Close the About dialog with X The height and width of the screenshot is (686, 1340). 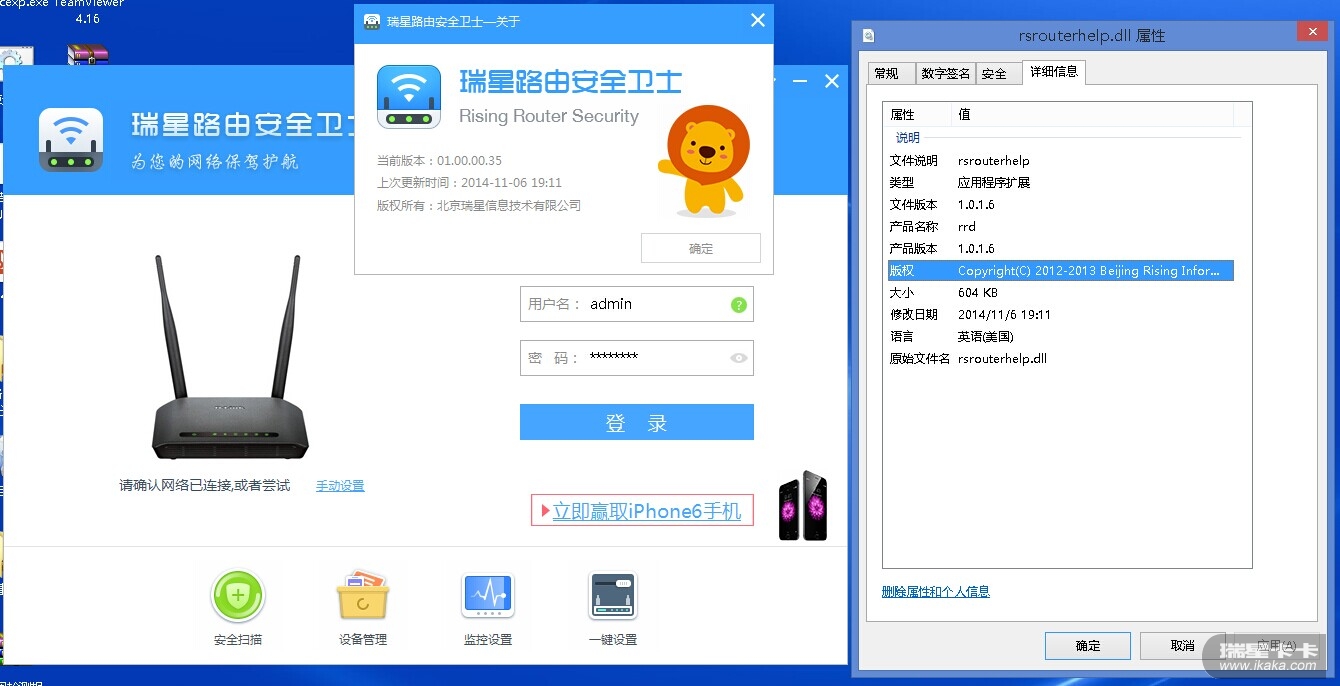pos(758,21)
